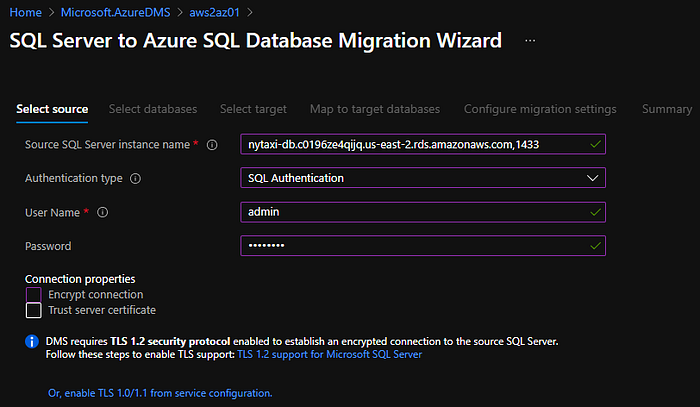Viewport: 700px width, 407px height.
Task: Click info icon next to Authentication type
Action: coord(136,179)
